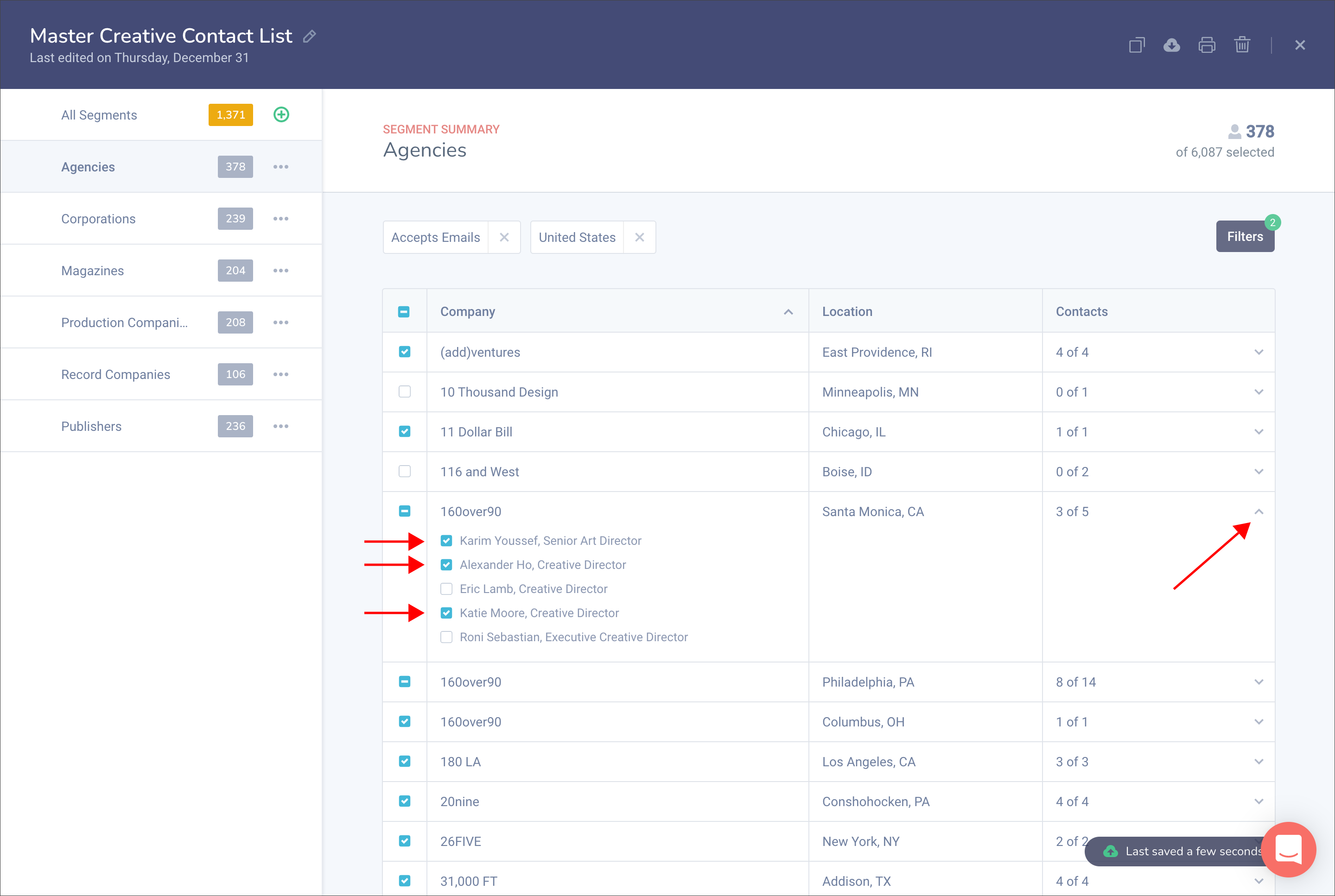The width and height of the screenshot is (1335, 896).
Task: Open Agencies segment options menu
Action: click(x=281, y=167)
